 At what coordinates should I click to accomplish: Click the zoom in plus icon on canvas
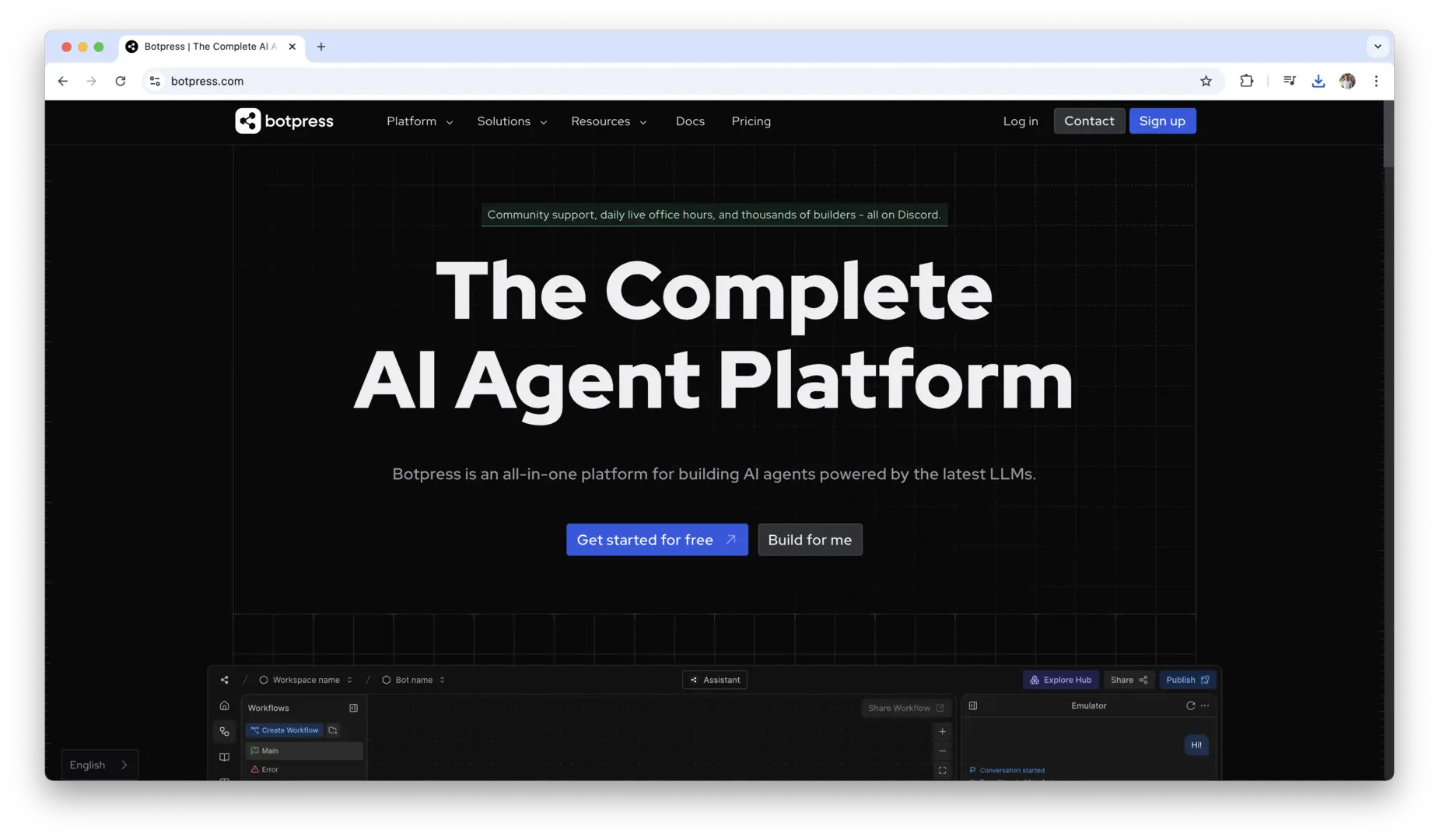coord(942,731)
